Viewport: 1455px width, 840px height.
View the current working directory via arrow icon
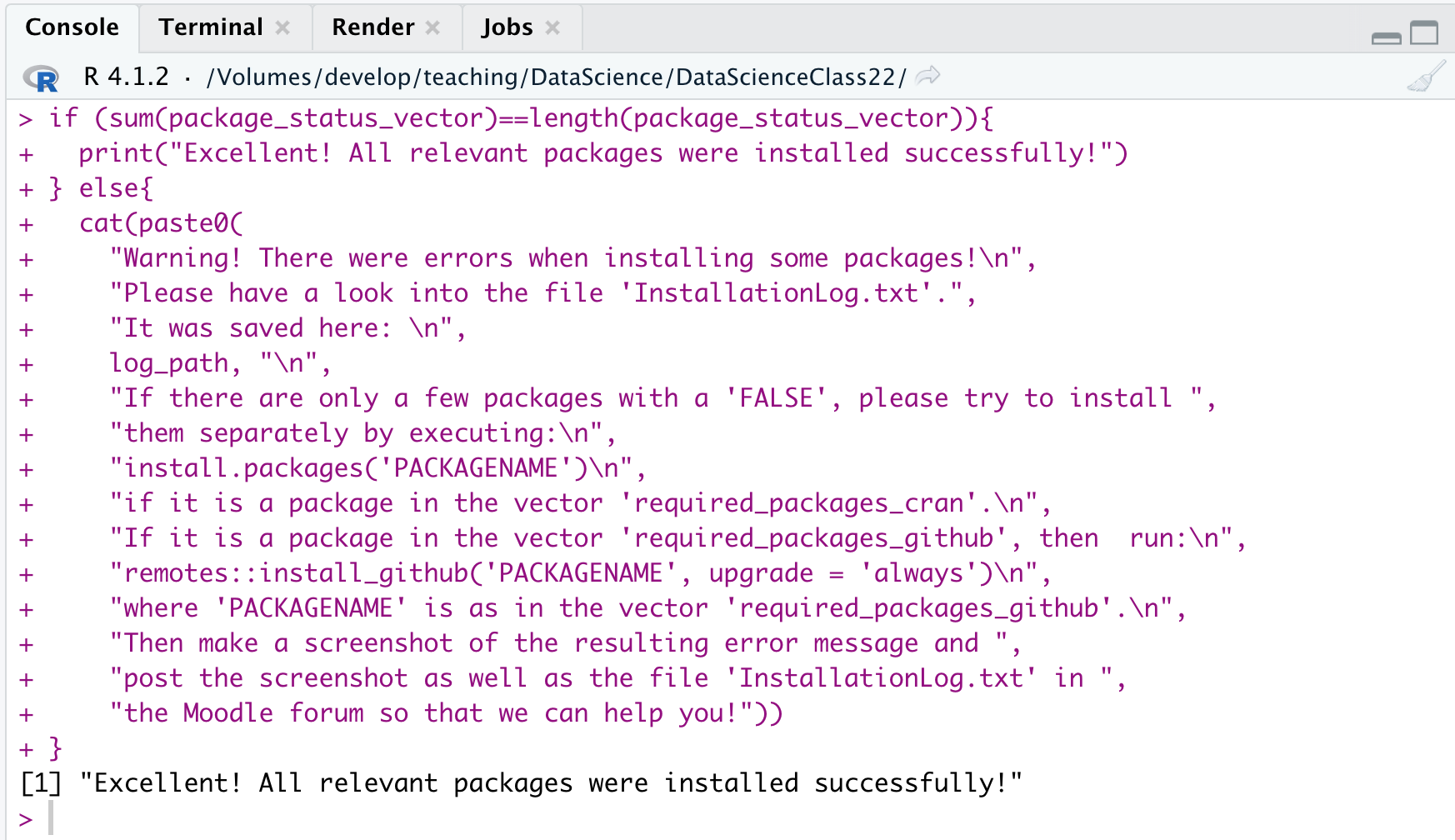tap(927, 77)
